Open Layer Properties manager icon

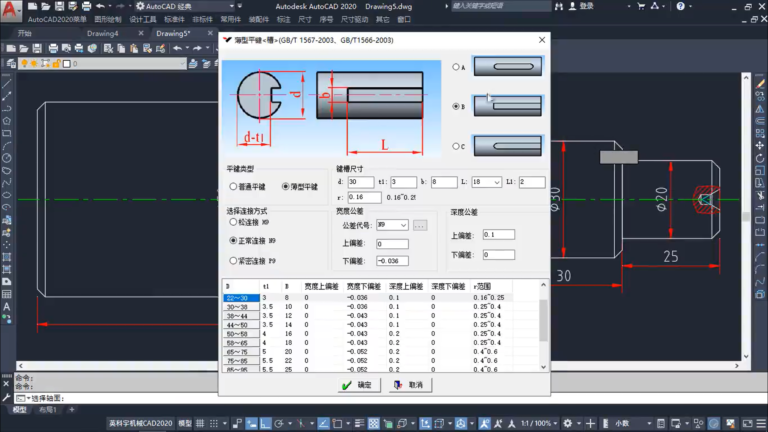coord(10,63)
